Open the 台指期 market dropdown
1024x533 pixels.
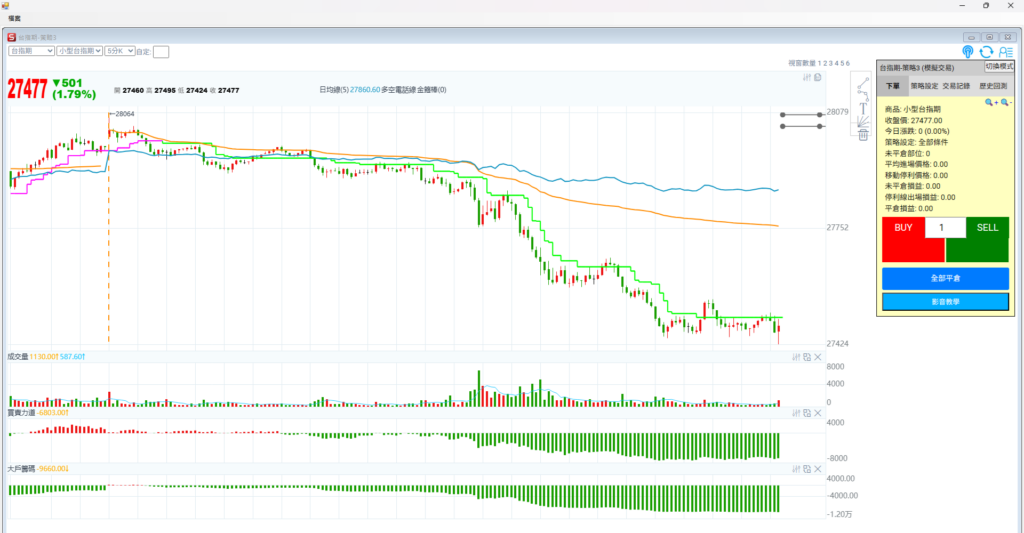pyautogui.click(x=29, y=50)
